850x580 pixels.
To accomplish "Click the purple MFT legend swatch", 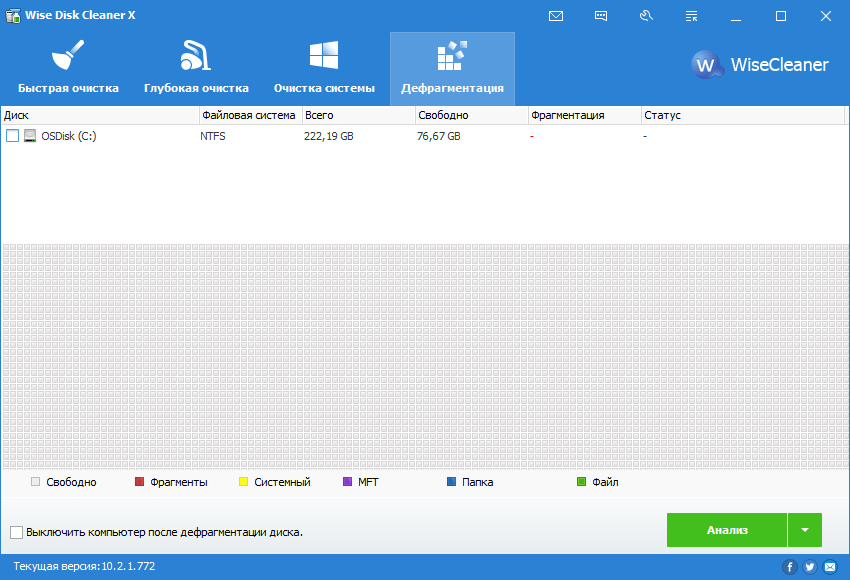I will click(347, 481).
